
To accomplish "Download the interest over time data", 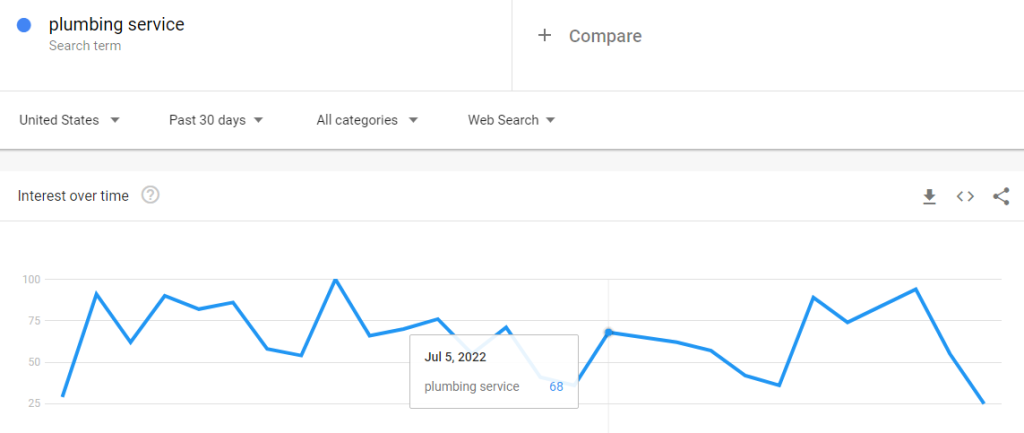I will pyautogui.click(x=929, y=197).
